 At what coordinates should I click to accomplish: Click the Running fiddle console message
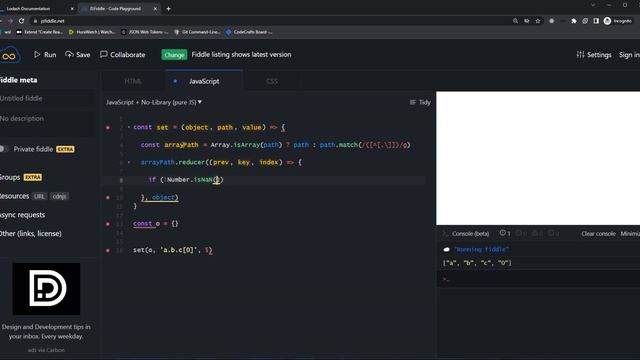(x=481, y=249)
